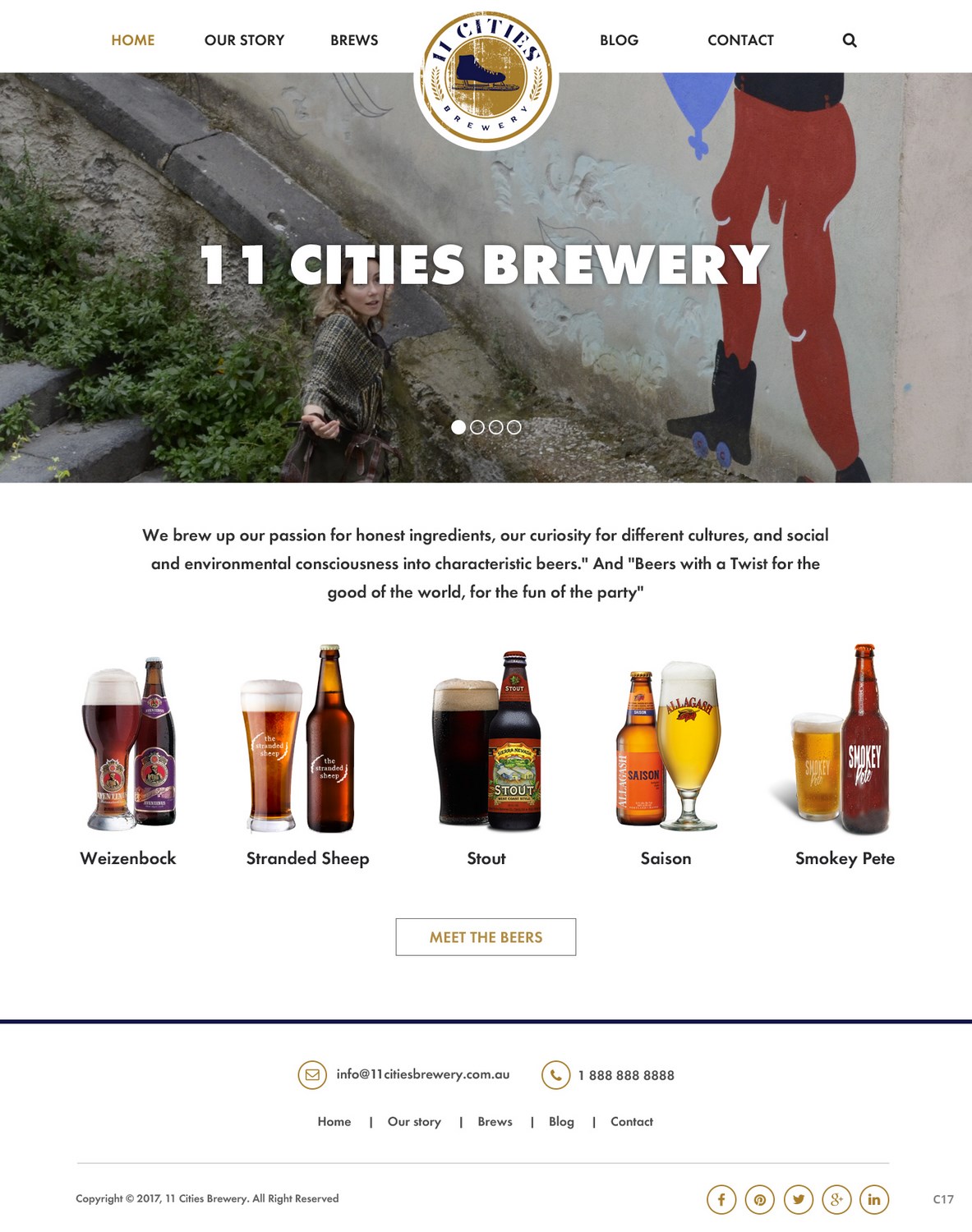Click the email envelope icon
972x1232 pixels.
click(312, 1074)
